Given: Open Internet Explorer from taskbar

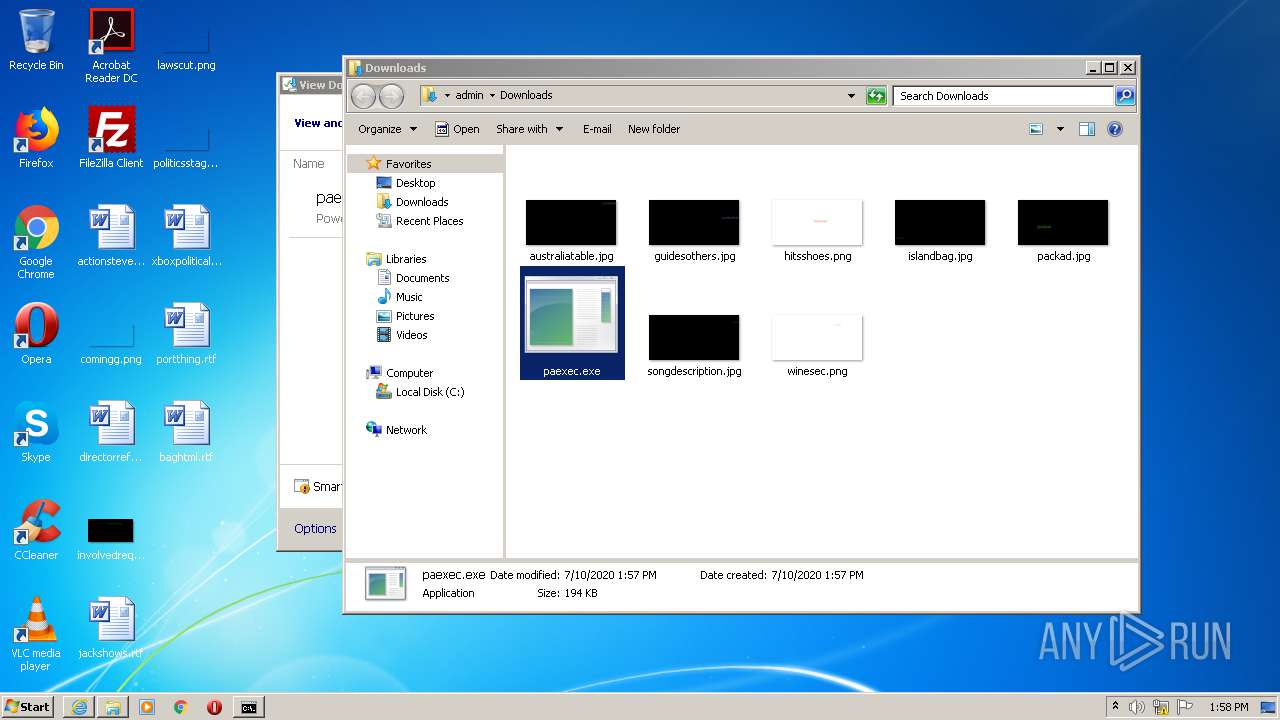Looking at the screenshot, I should (x=79, y=707).
